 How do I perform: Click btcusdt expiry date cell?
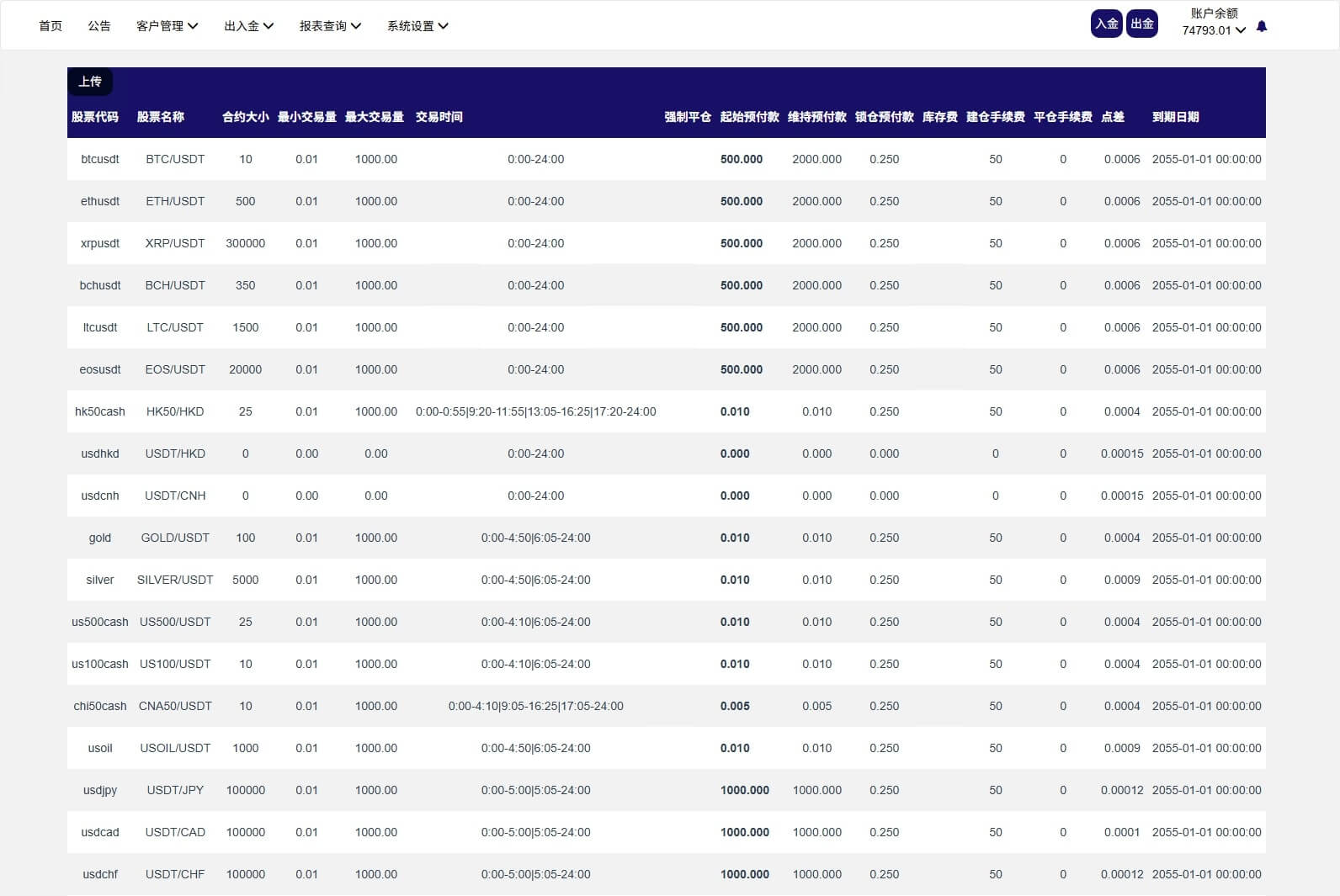tap(1206, 159)
